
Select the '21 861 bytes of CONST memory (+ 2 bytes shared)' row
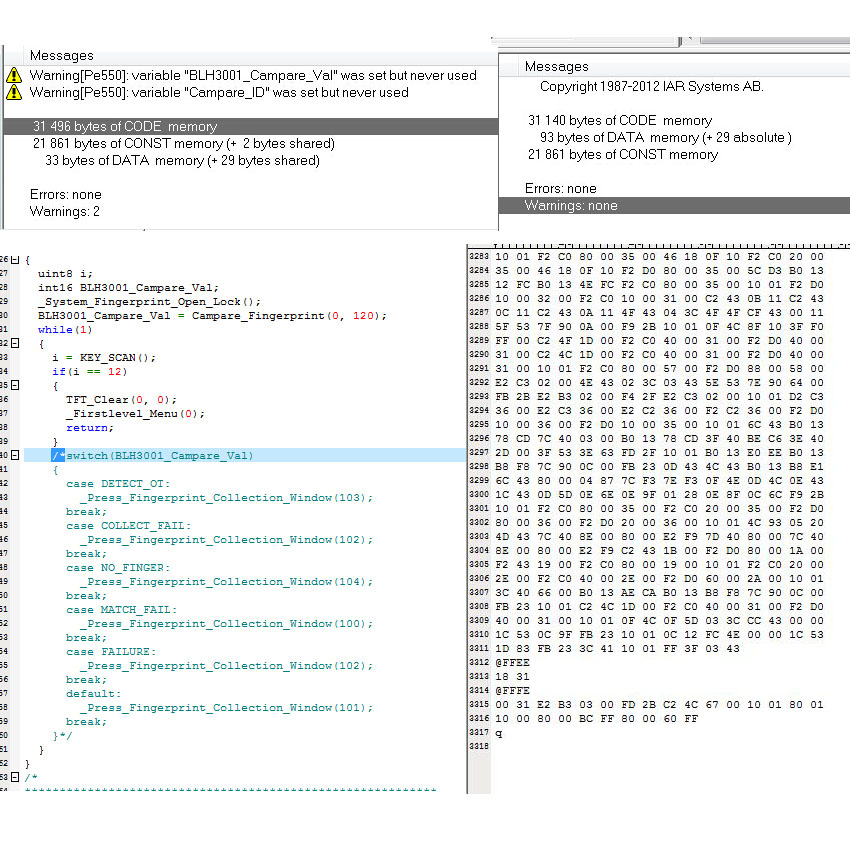click(x=184, y=144)
